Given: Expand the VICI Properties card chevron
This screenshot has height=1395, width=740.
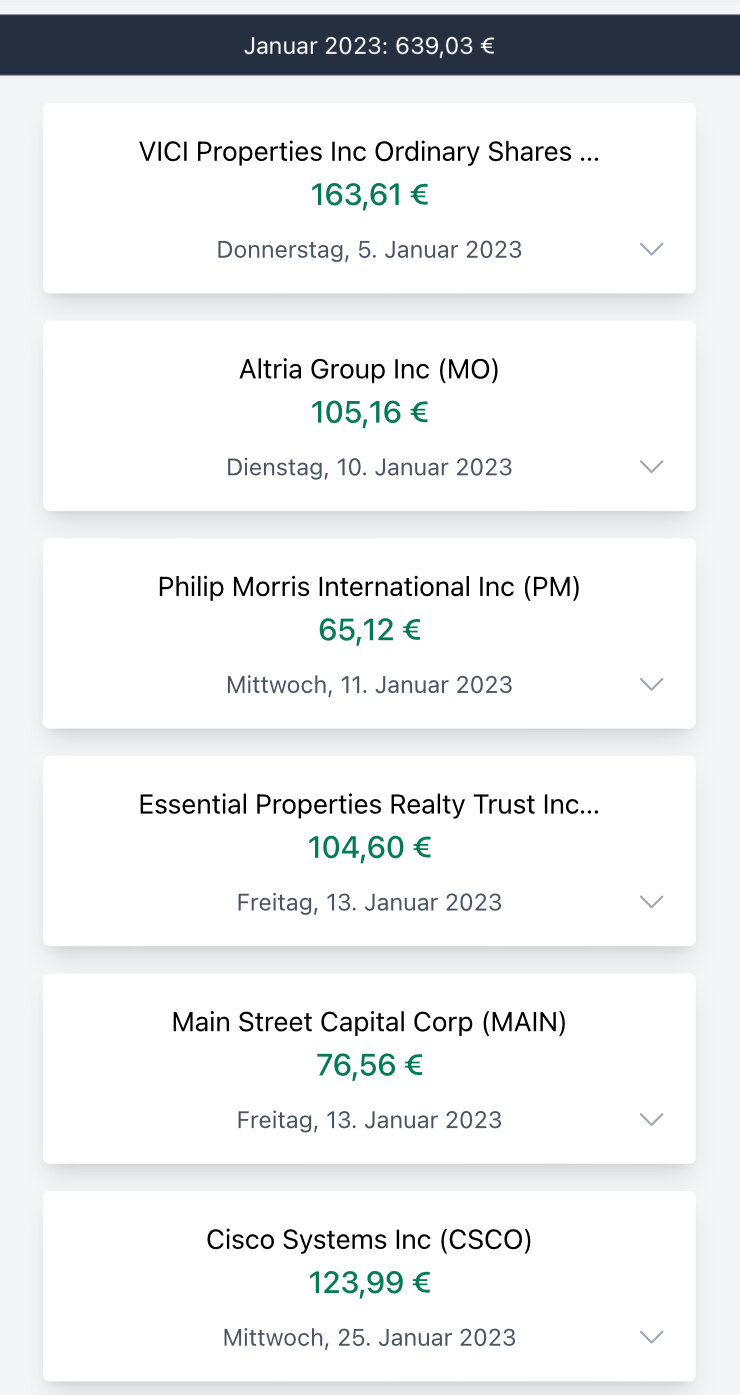Looking at the screenshot, I should 651,249.
